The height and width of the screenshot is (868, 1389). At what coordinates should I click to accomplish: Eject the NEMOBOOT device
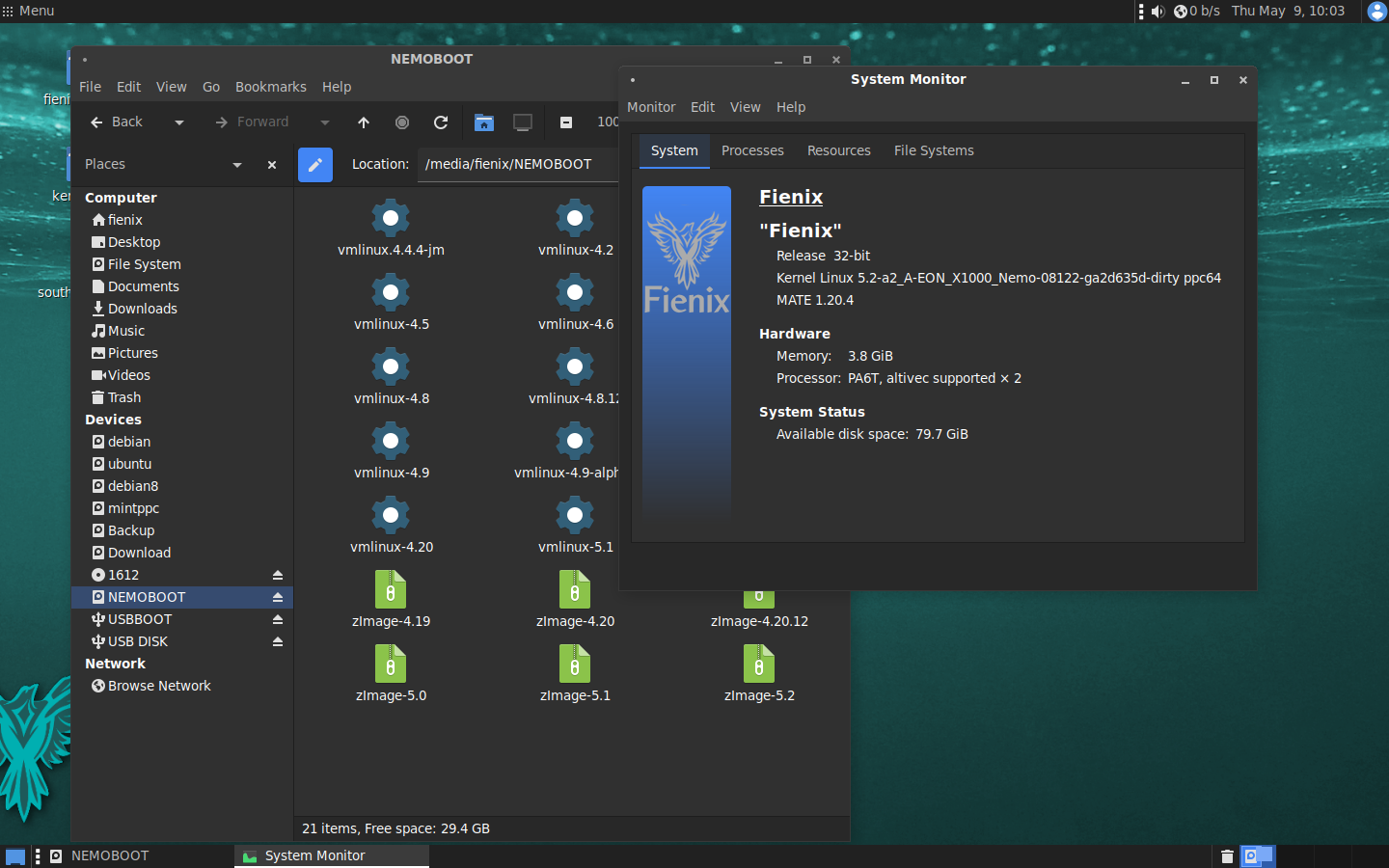278,597
